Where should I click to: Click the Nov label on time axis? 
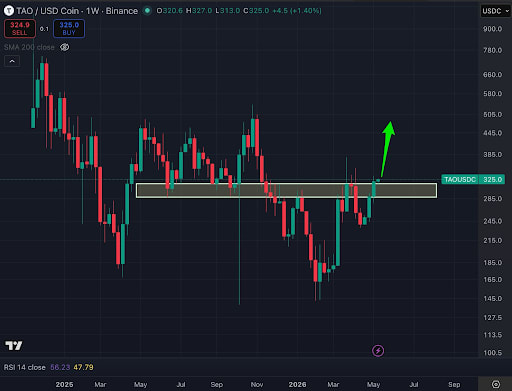click(257, 385)
